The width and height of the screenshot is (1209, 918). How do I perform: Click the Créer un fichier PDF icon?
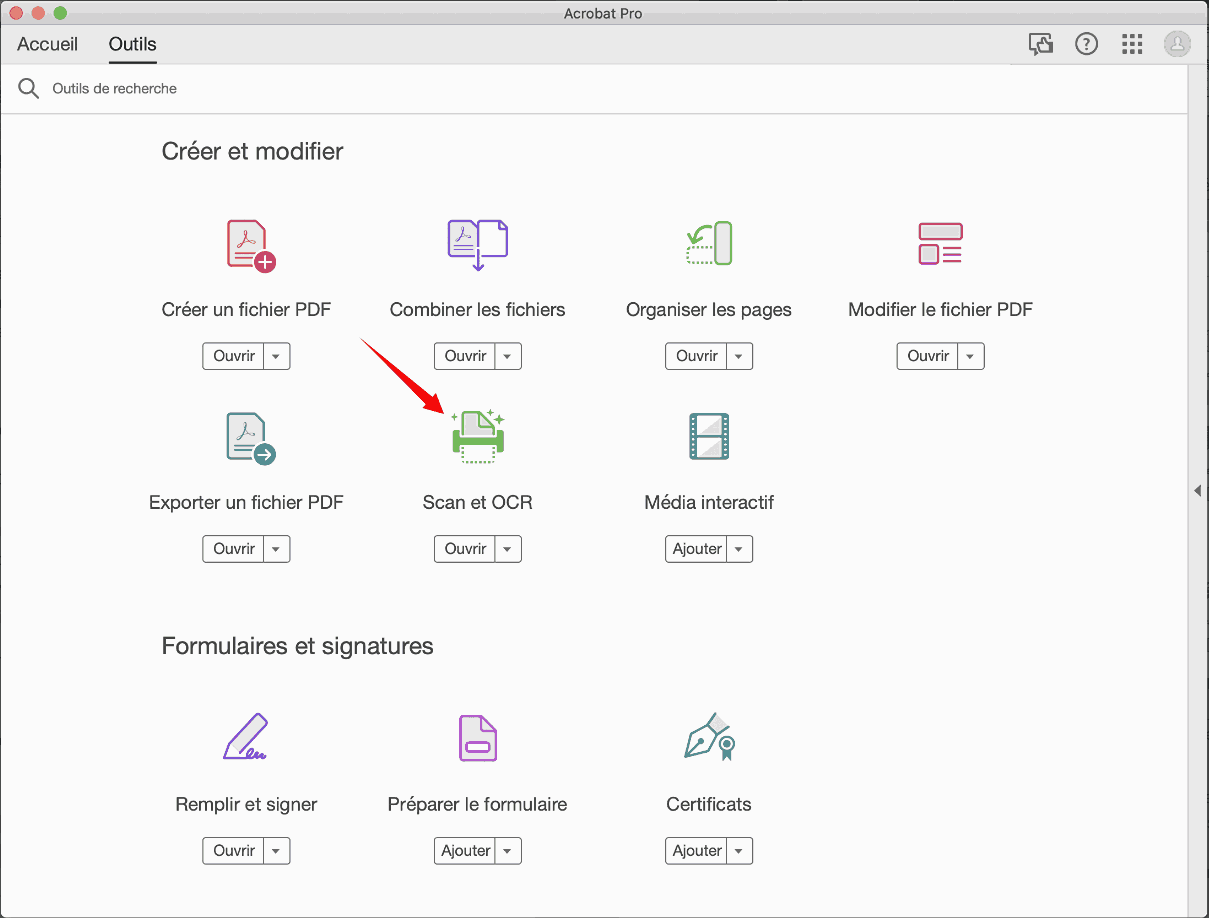(250, 246)
